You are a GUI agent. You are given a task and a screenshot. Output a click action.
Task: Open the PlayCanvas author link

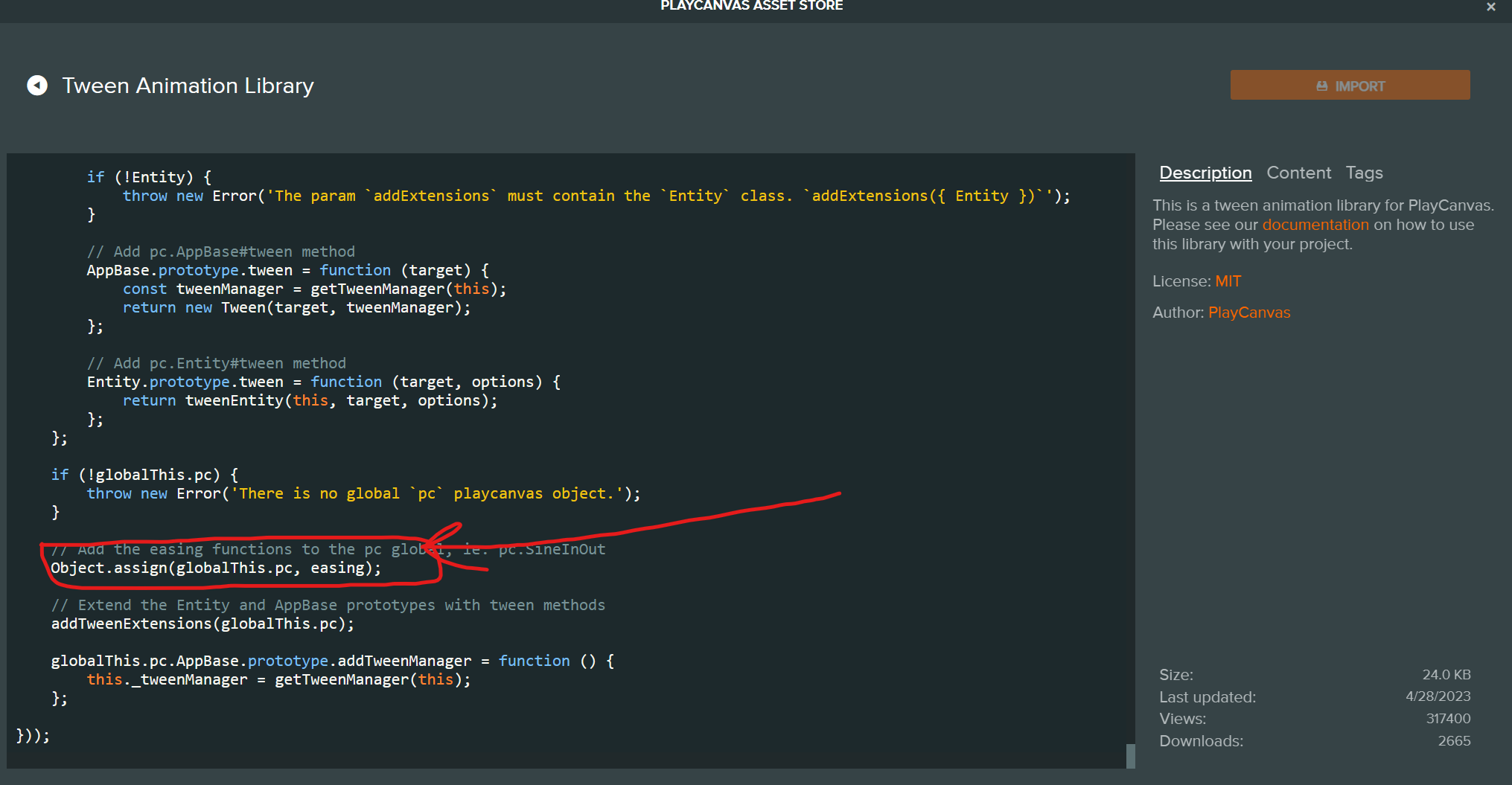click(x=1249, y=313)
